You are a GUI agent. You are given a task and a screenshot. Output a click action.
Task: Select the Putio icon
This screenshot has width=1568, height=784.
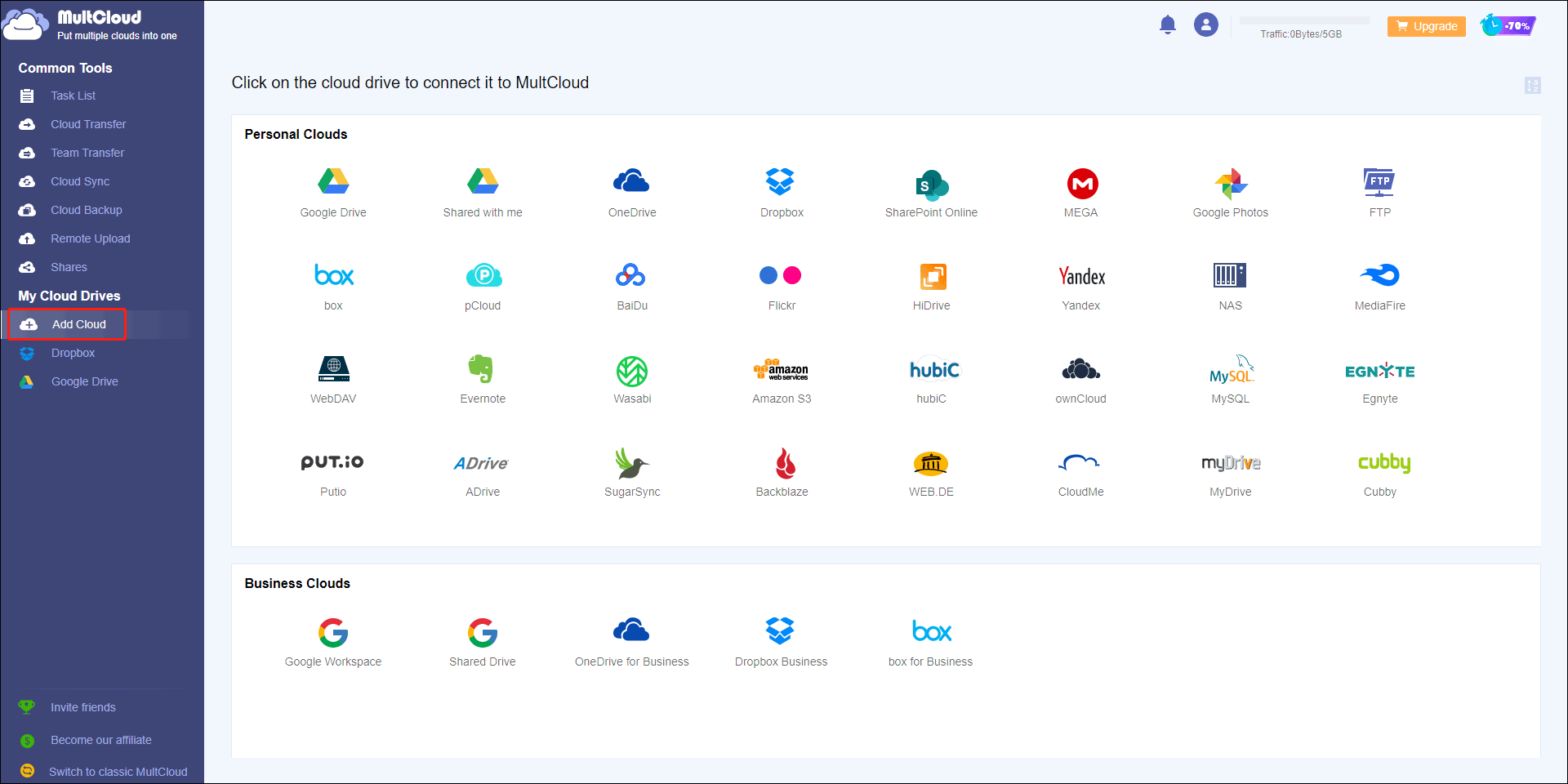tap(332, 462)
